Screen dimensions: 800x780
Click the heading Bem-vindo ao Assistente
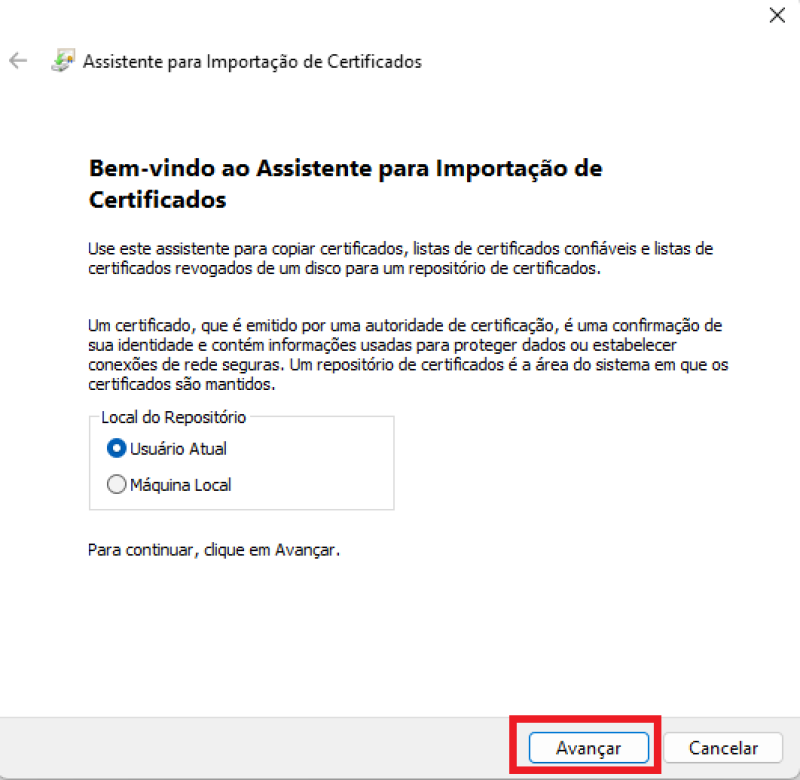point(345,184)
